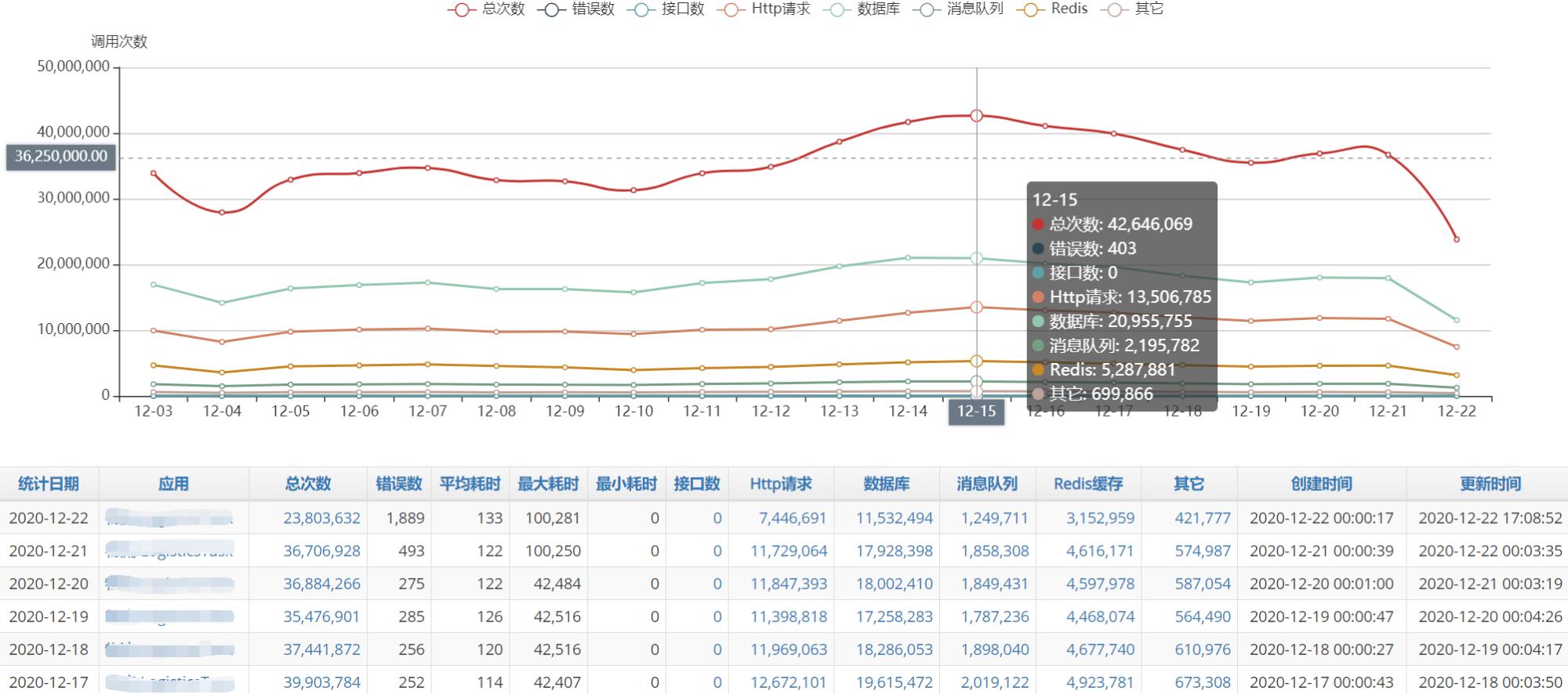
Task: Click the 12-22 endpoint of red 总次数 line
Action: coord(1457,239)
